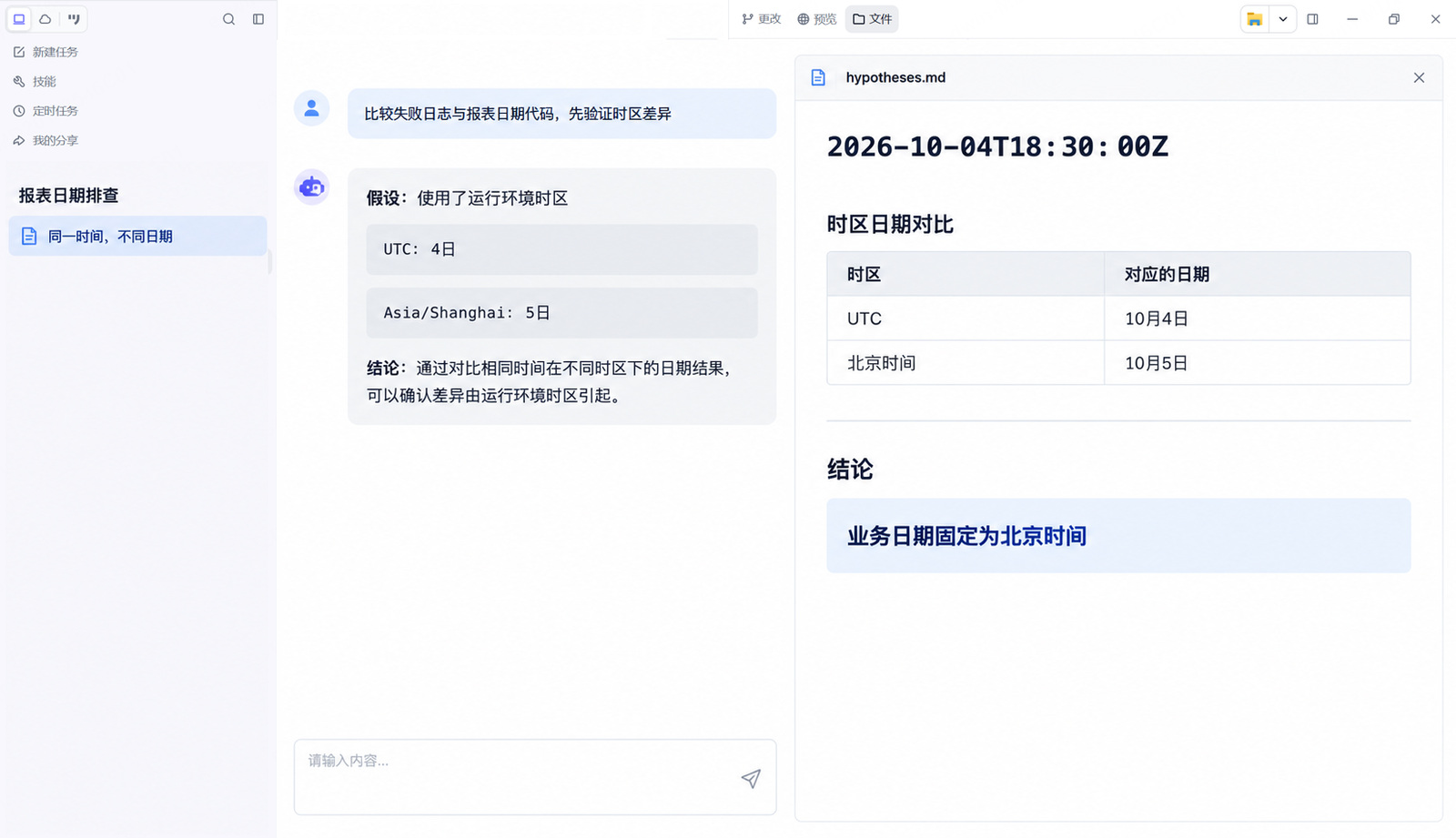Viewport: 1456px width, 838px height.
Task: Switch to the 文件 files tab
Action: tap(872, 19)
